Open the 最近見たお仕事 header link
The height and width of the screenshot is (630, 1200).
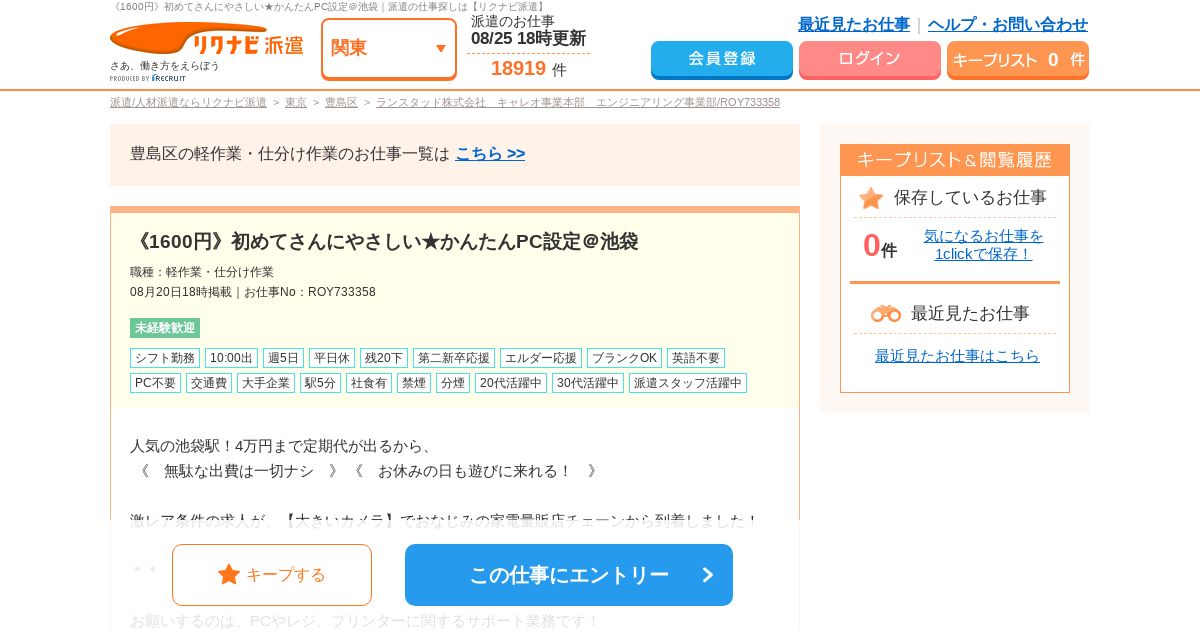pos(854,24)
